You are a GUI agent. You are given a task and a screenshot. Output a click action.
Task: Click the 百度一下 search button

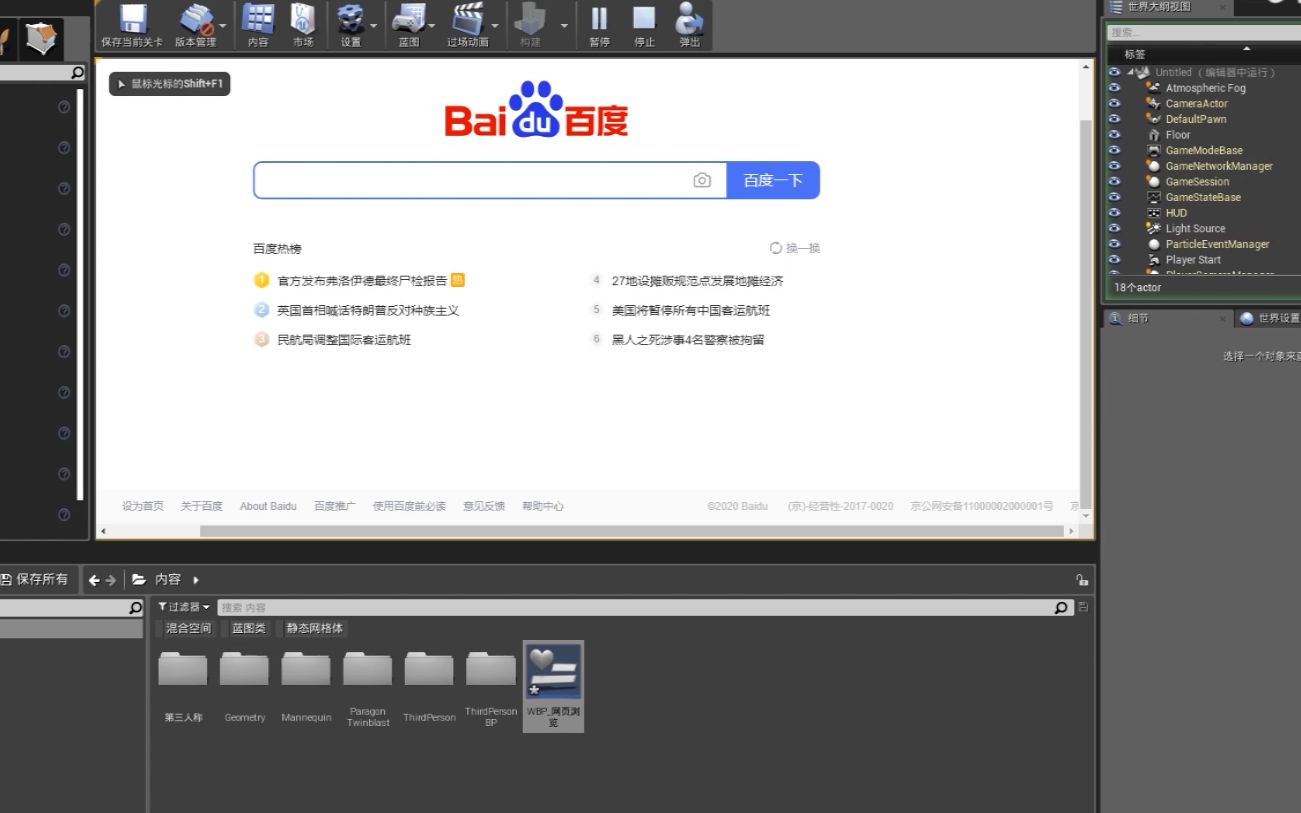click(773, 180)
